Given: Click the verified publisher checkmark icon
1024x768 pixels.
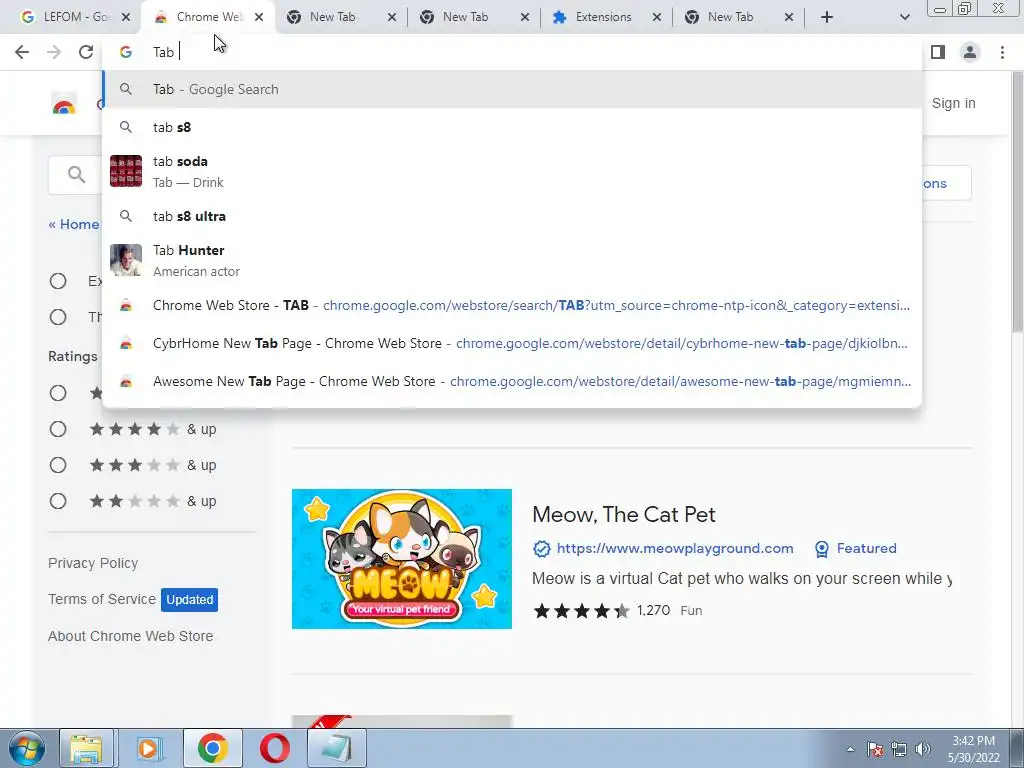Looking at the screenshot, I should pyautogui.click(x=541, y=549).
